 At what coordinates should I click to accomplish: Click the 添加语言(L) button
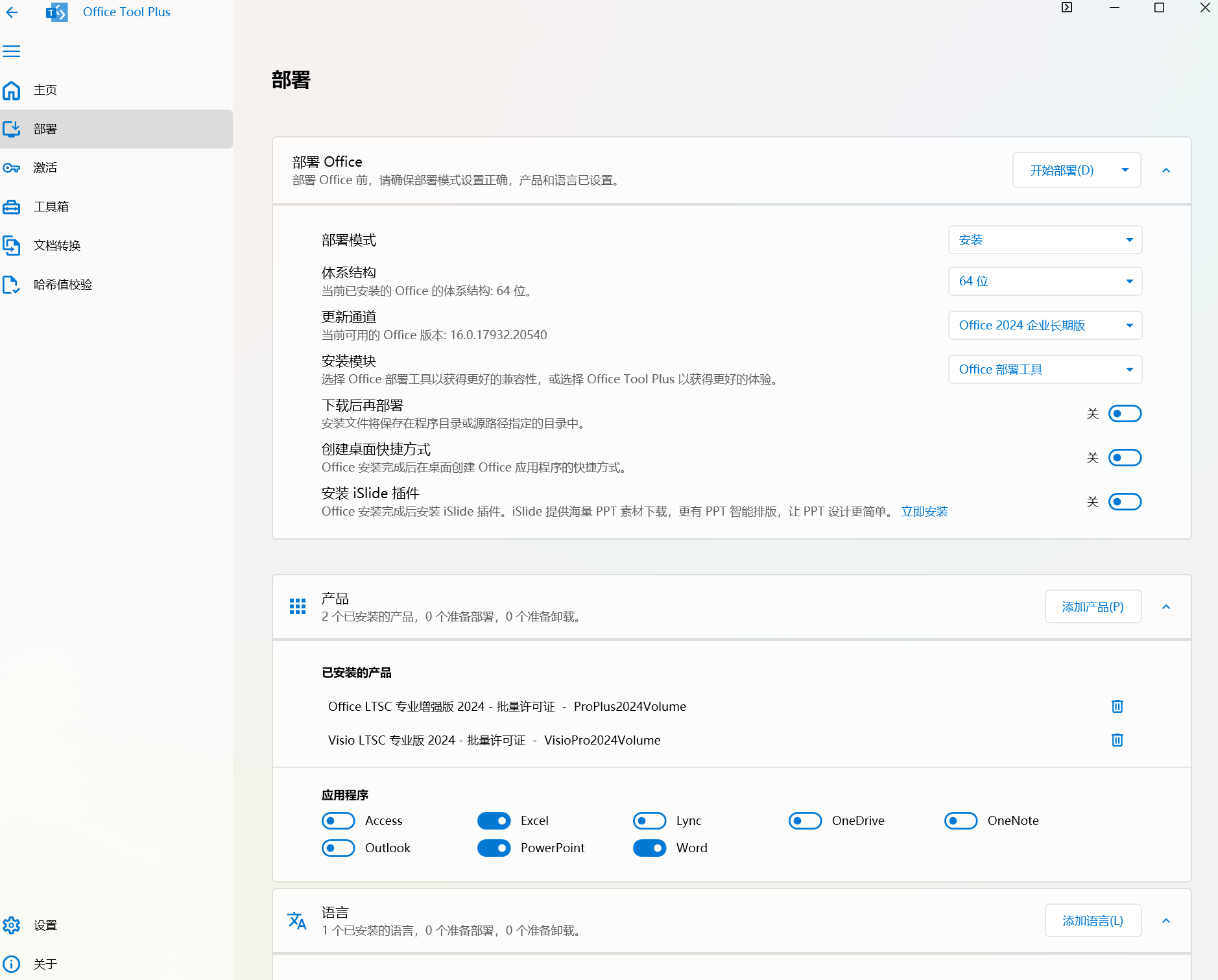(1093, 921)
